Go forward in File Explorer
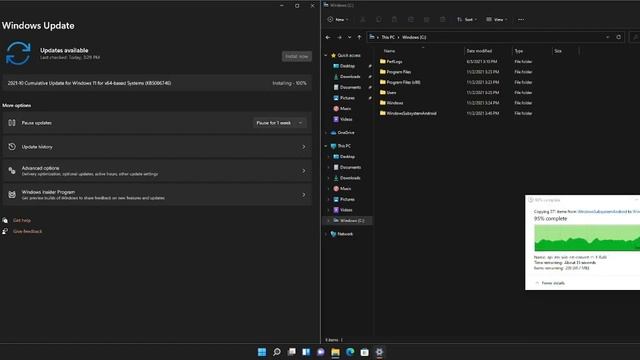 [339, 37]
